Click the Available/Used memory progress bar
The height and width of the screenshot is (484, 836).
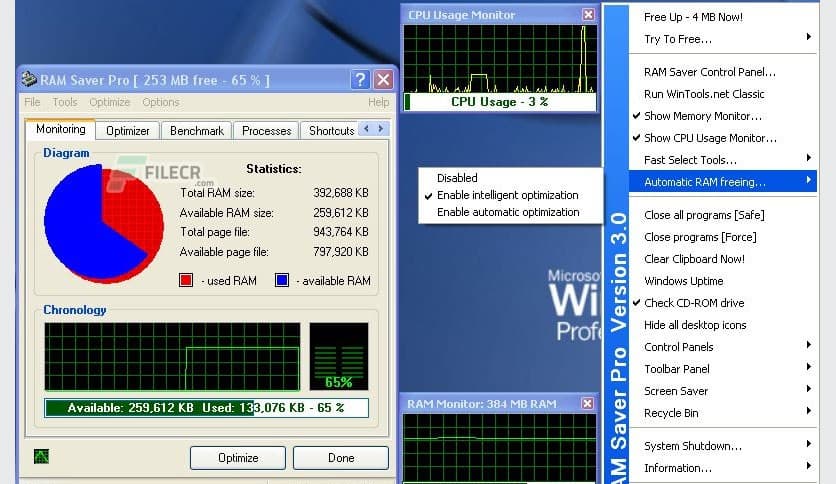point(206,408)
